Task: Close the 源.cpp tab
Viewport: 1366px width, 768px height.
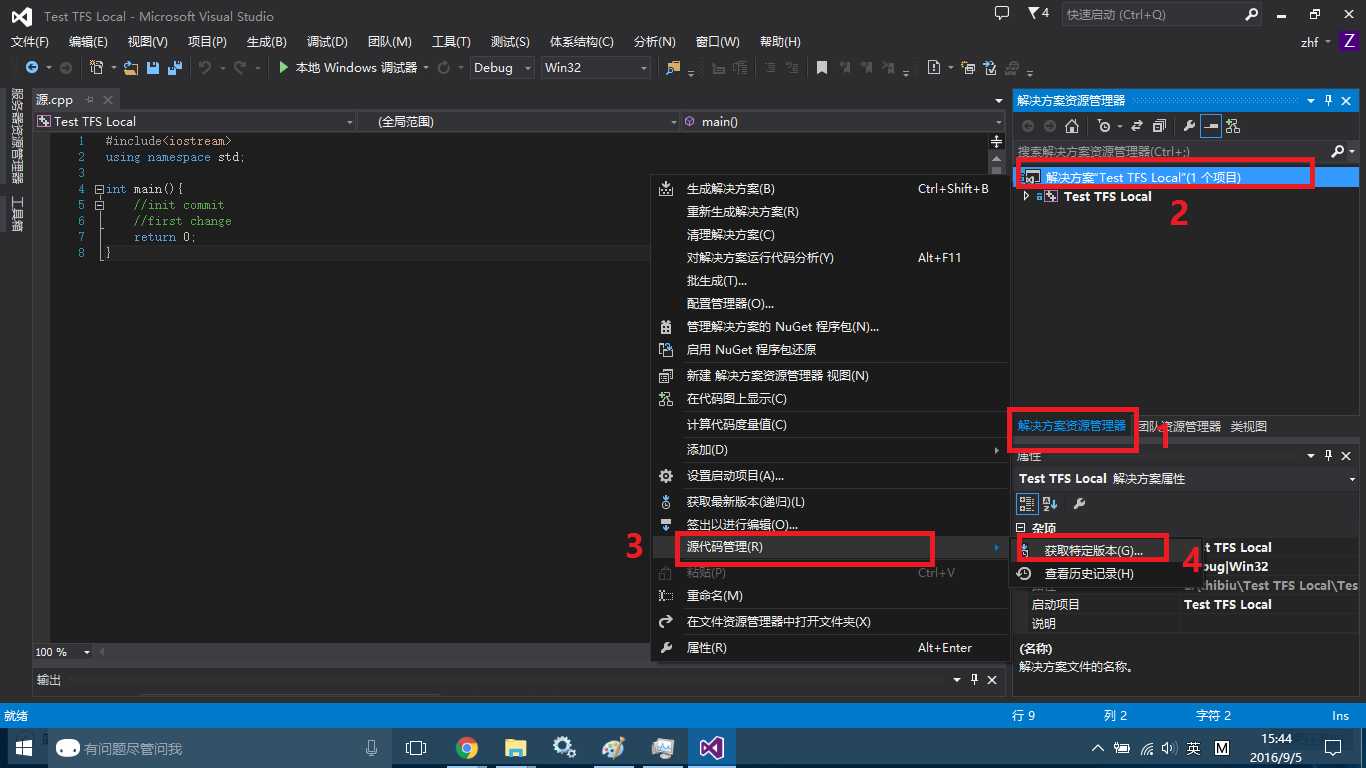Action: click(x=108, y=100)
